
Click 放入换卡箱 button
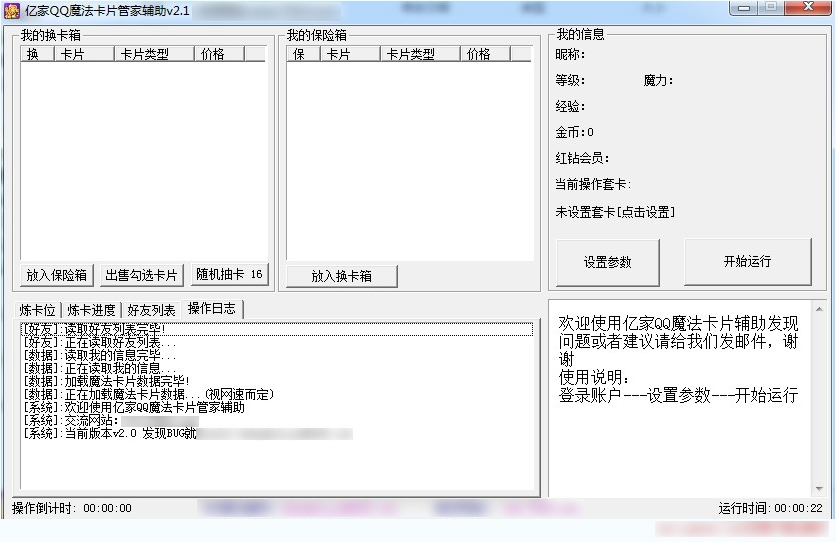pyautogui.click(x=342, y=276)
